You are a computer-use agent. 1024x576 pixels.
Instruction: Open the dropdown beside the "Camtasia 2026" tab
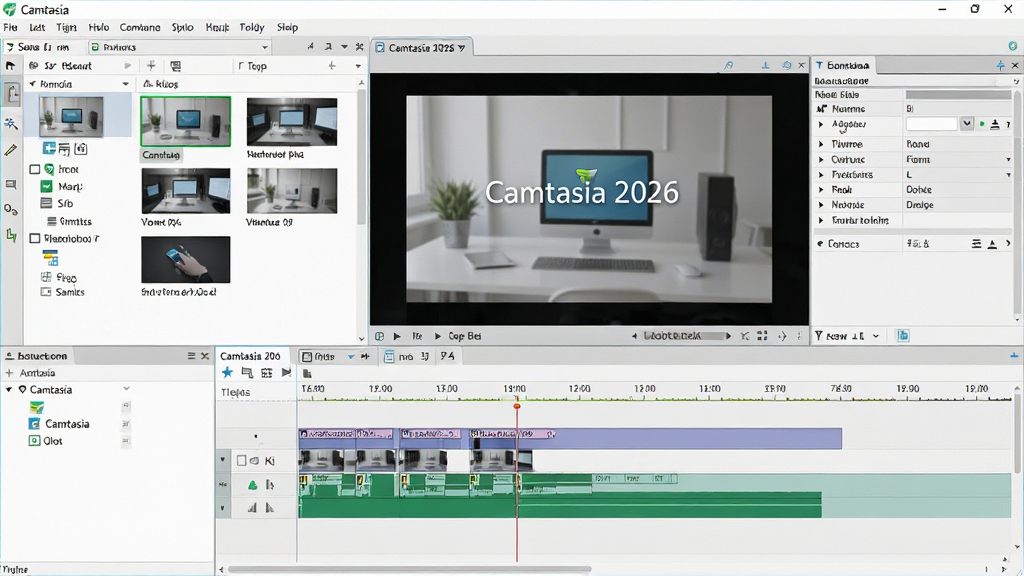pos(462,48)
